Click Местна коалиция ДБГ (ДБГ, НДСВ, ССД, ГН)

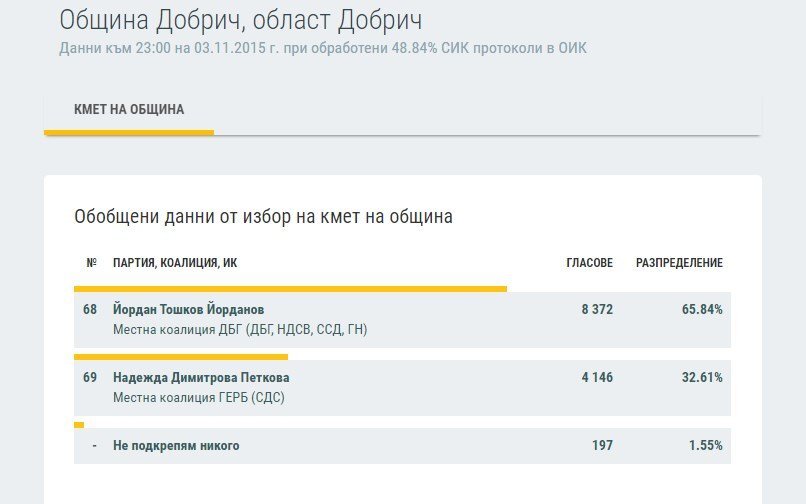click(x=240, y=330)
